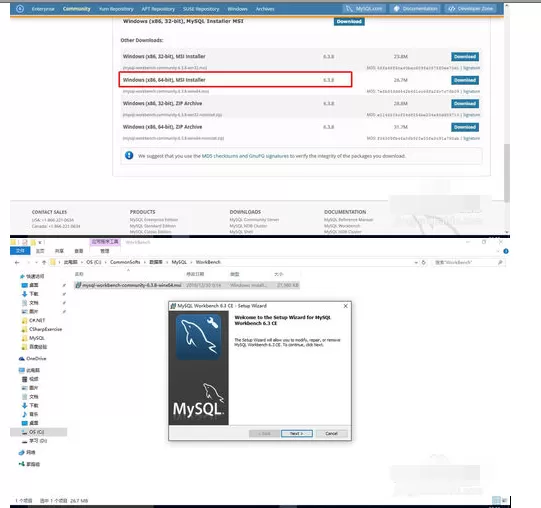The image size is (541, 508).
Task: Open Signature link for 32-bit MSI Installer
Action: pyautogui.click(x=471, y=68)
